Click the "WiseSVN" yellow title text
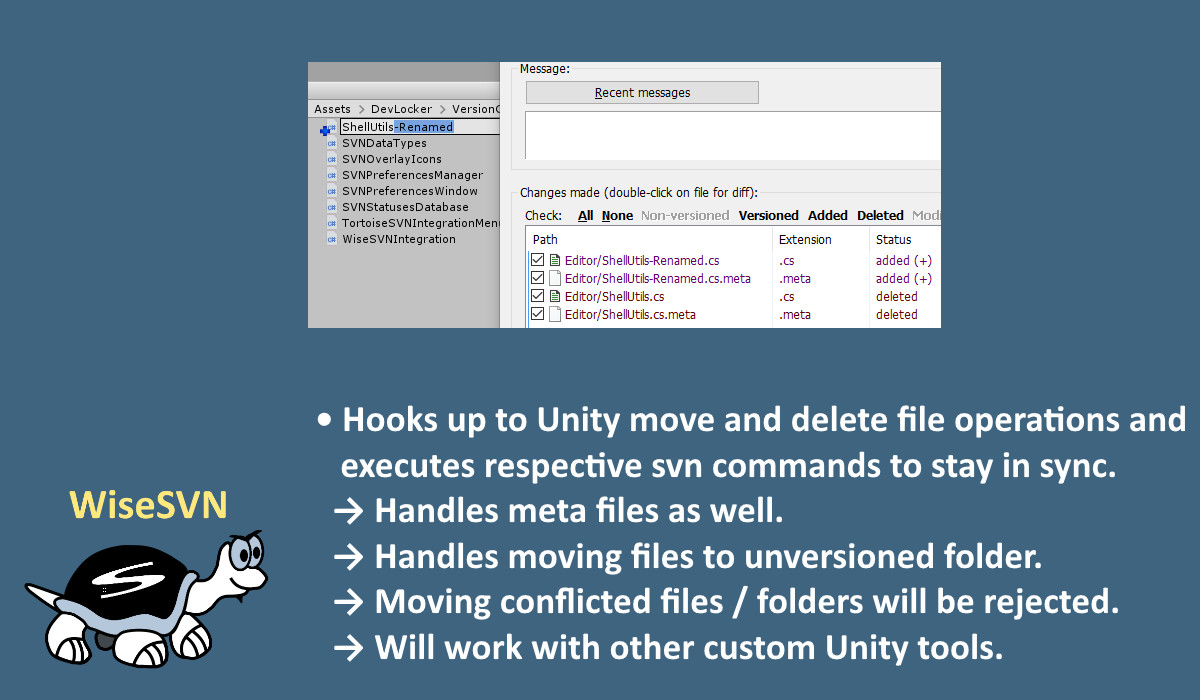1200x700 pixels. click(148, 505)
